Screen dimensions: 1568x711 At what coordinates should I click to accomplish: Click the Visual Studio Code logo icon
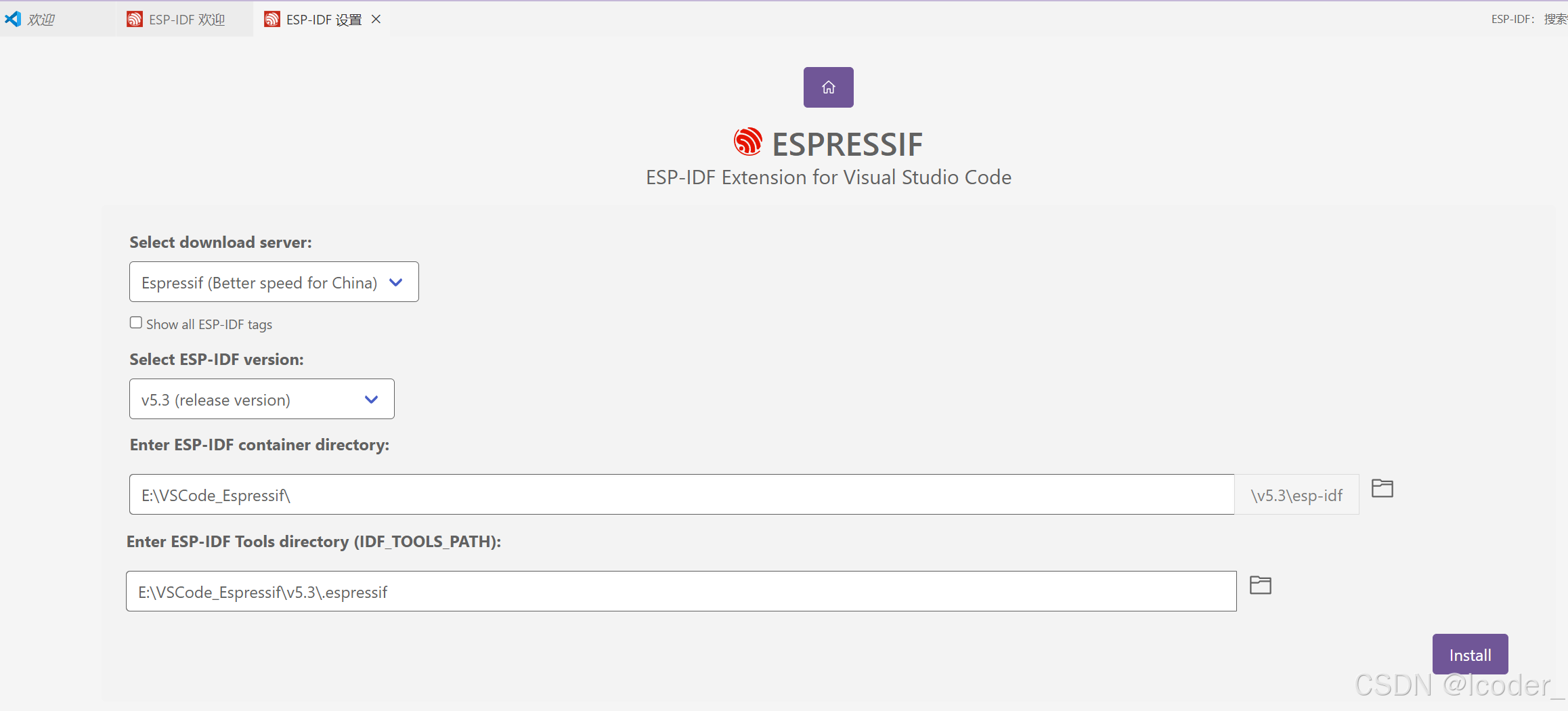click(14, 18)
